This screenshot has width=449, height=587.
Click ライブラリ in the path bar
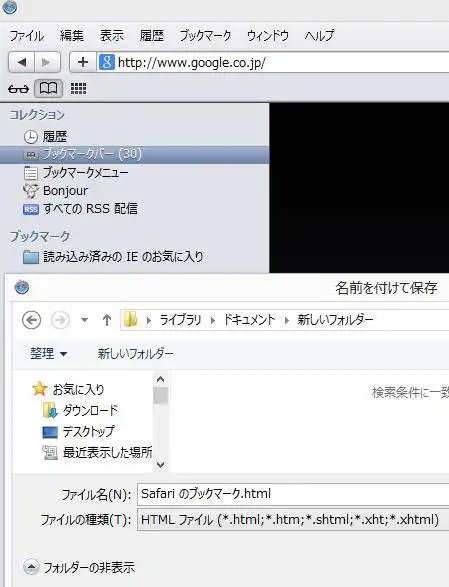[180, 320]
